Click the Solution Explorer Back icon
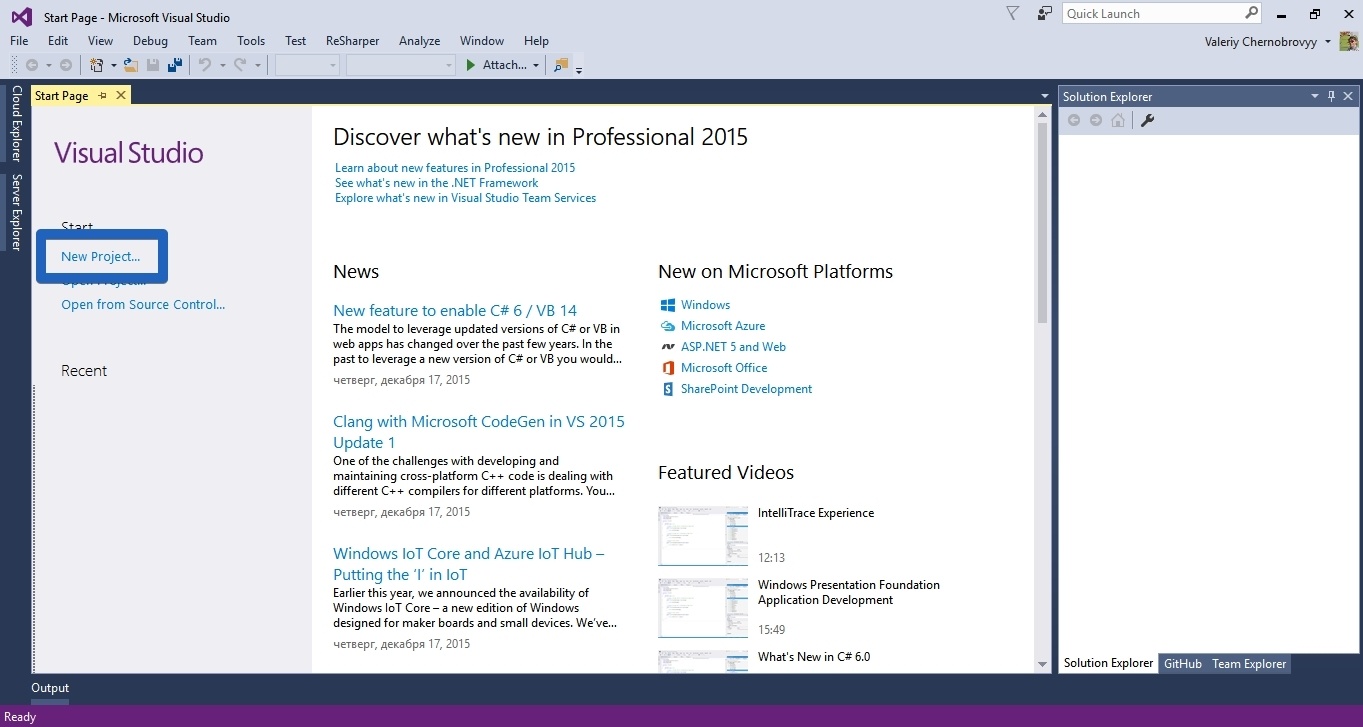 pos(1074,121)
